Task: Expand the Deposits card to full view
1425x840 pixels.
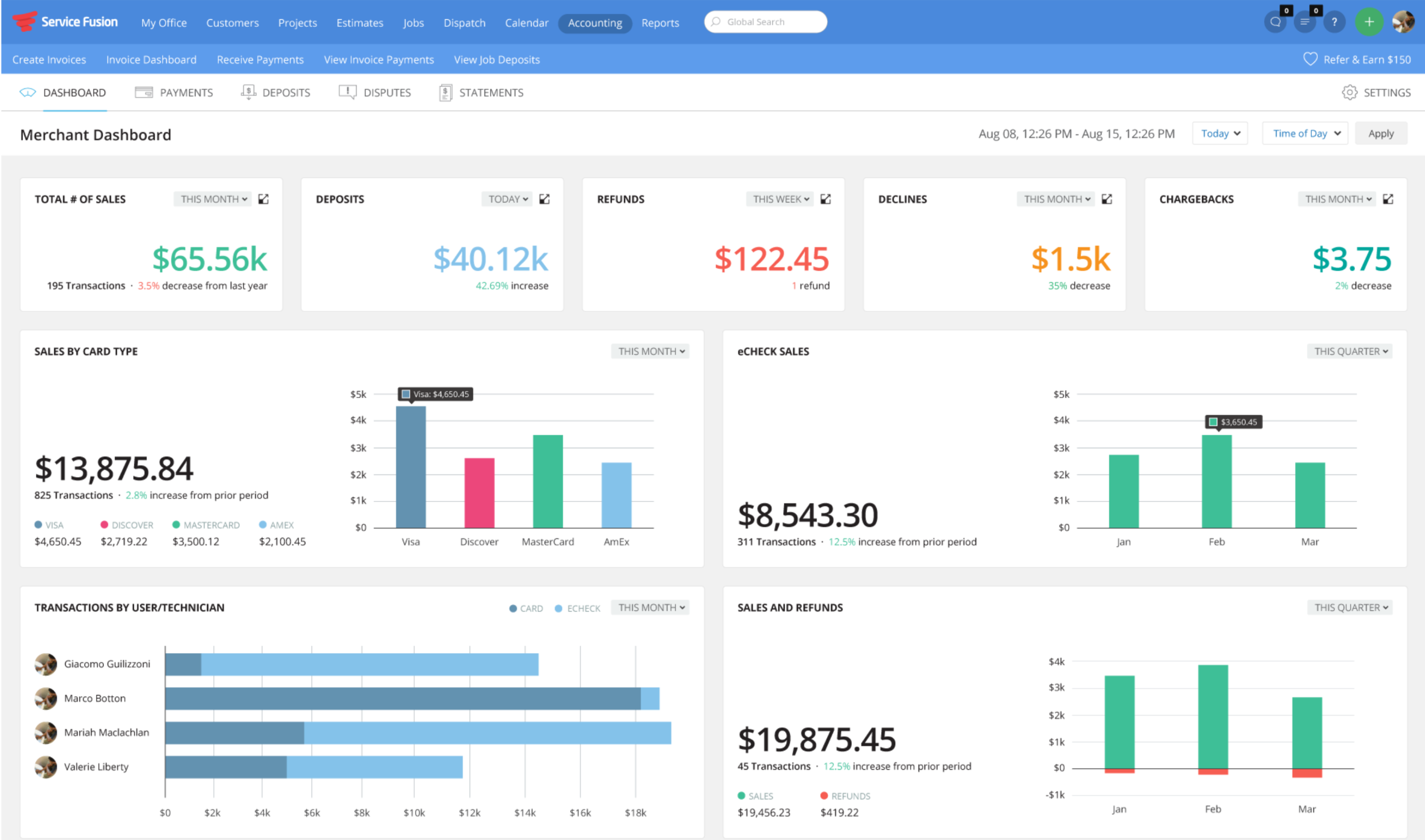Action: 545,199
